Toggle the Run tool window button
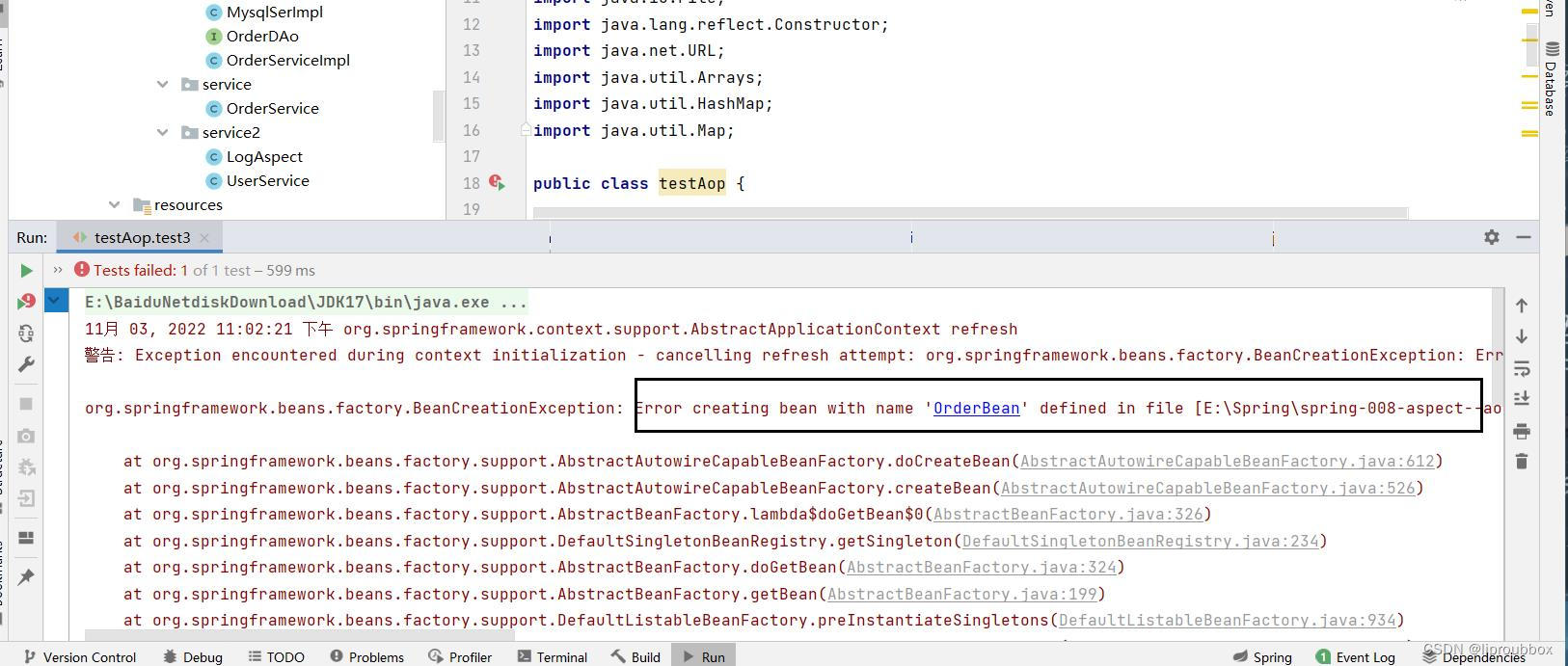 (x=703, y=656)
